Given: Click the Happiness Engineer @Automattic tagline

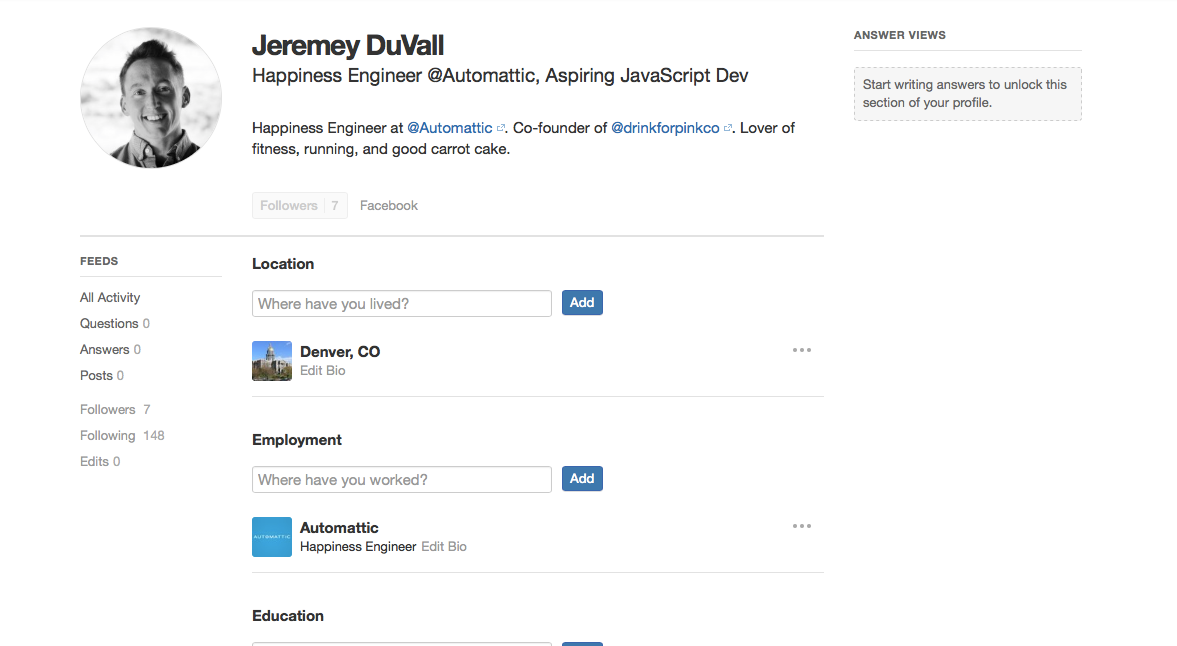Looking at the screenshot, I should click(x=500, y=76).
